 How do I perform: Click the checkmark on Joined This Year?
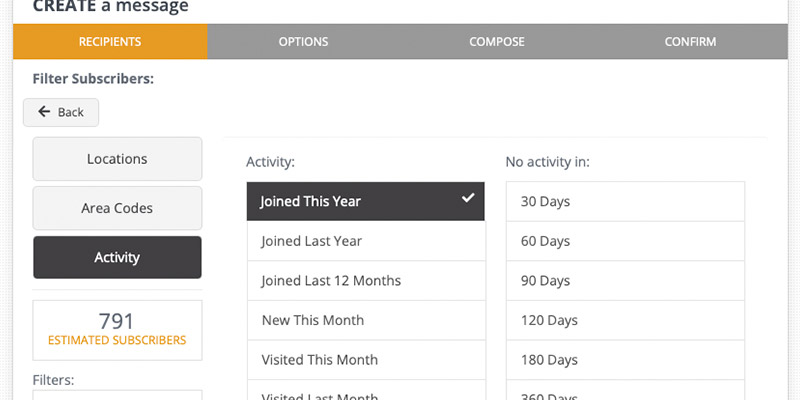[x=468, y=198]
